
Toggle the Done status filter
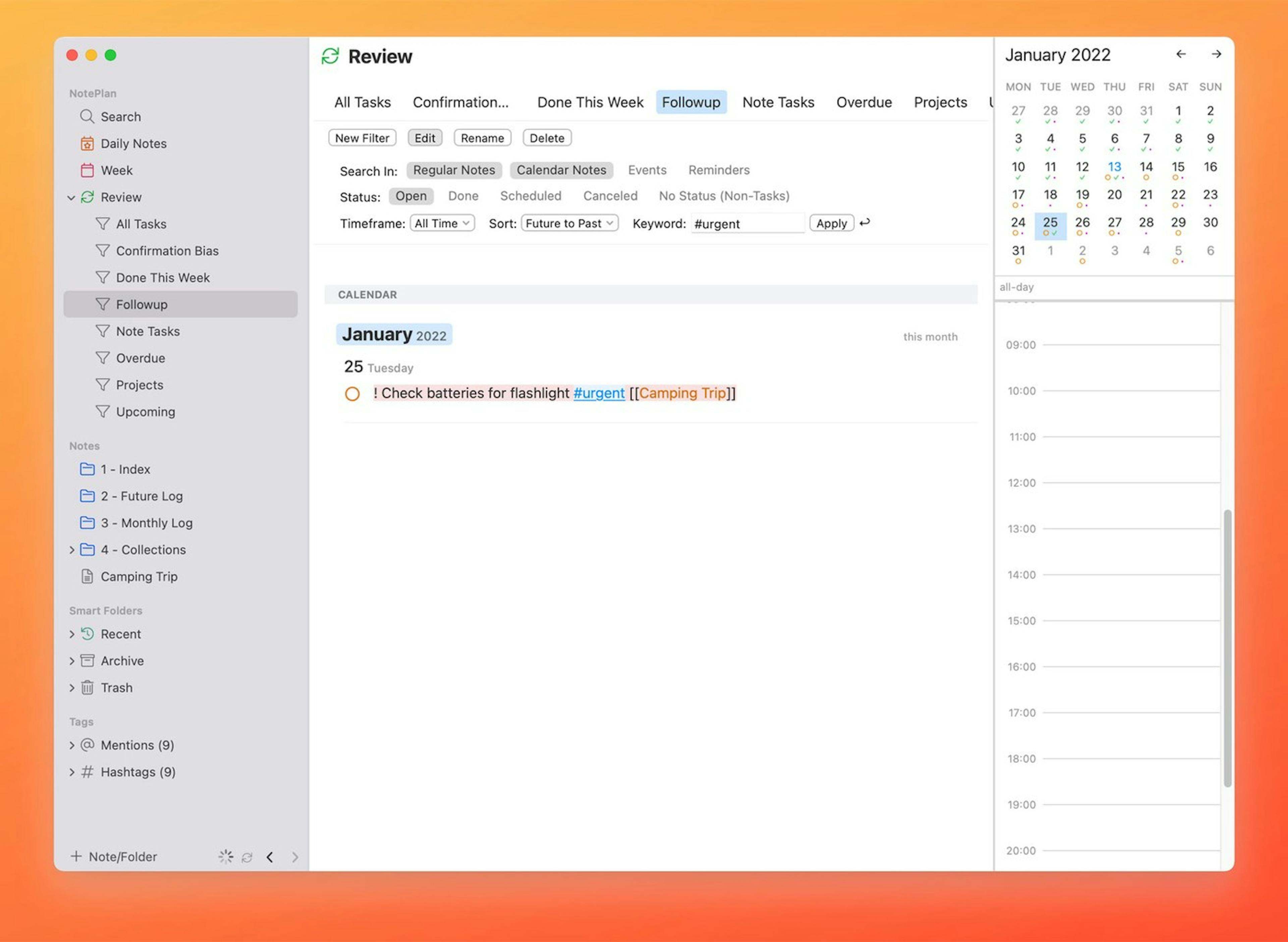click(x=463, y=196)
